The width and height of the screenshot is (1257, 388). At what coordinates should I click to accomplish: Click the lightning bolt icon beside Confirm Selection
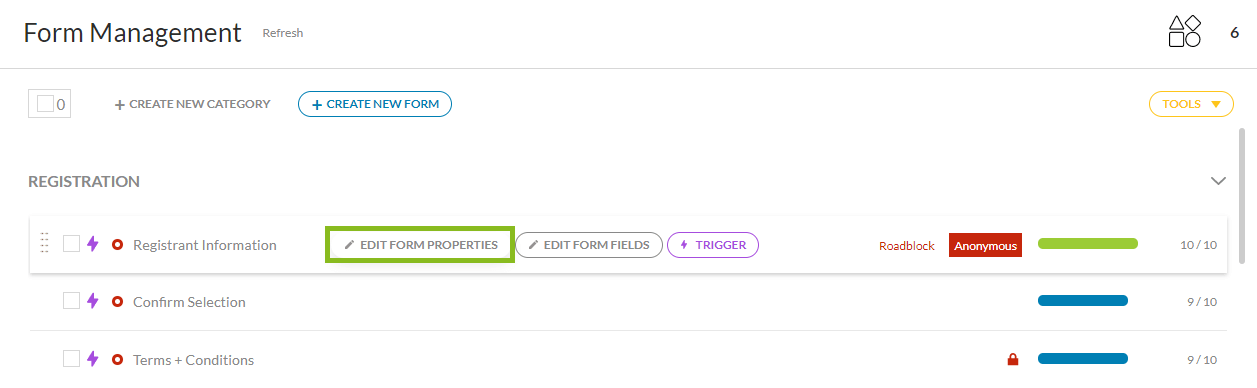point(93,301)
